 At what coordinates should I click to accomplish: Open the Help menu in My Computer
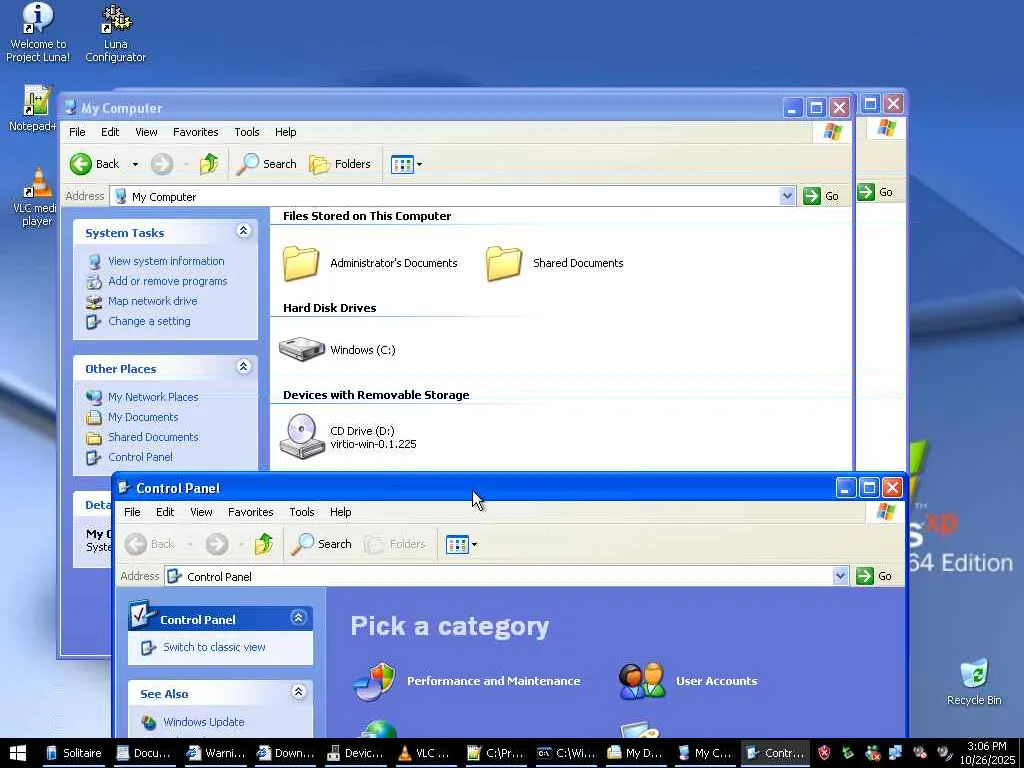pos(285,132)
